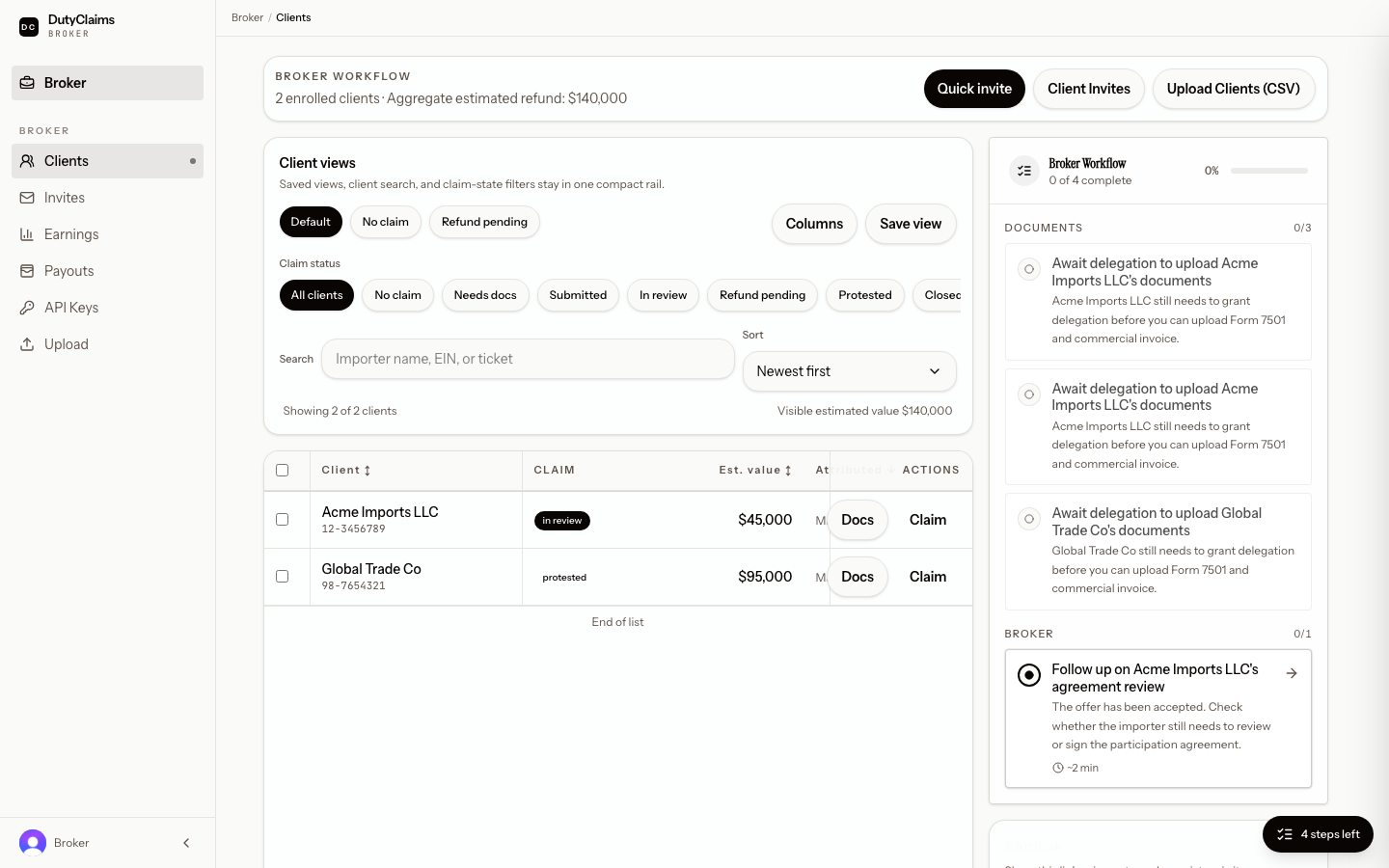The image size is (1389, 868).
Task: Check the Acme Imports LLC row checkbox
Action: [x=283, y=520]
